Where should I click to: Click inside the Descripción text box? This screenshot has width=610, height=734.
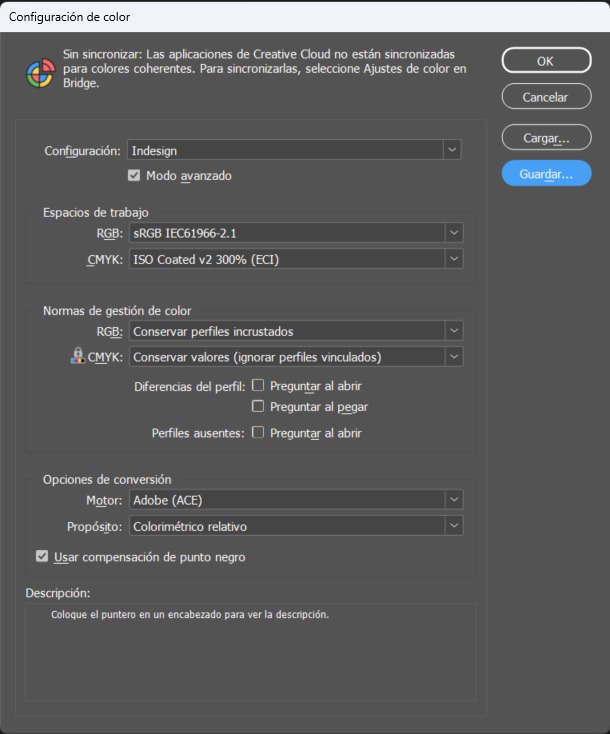250,650
